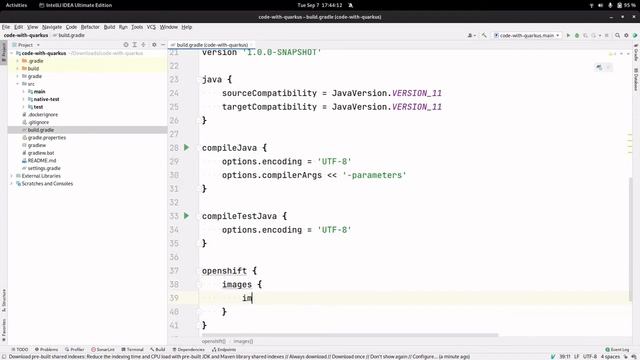Open the Favorites tool window on left edge
Screen dimensions: 640x360
4,330
